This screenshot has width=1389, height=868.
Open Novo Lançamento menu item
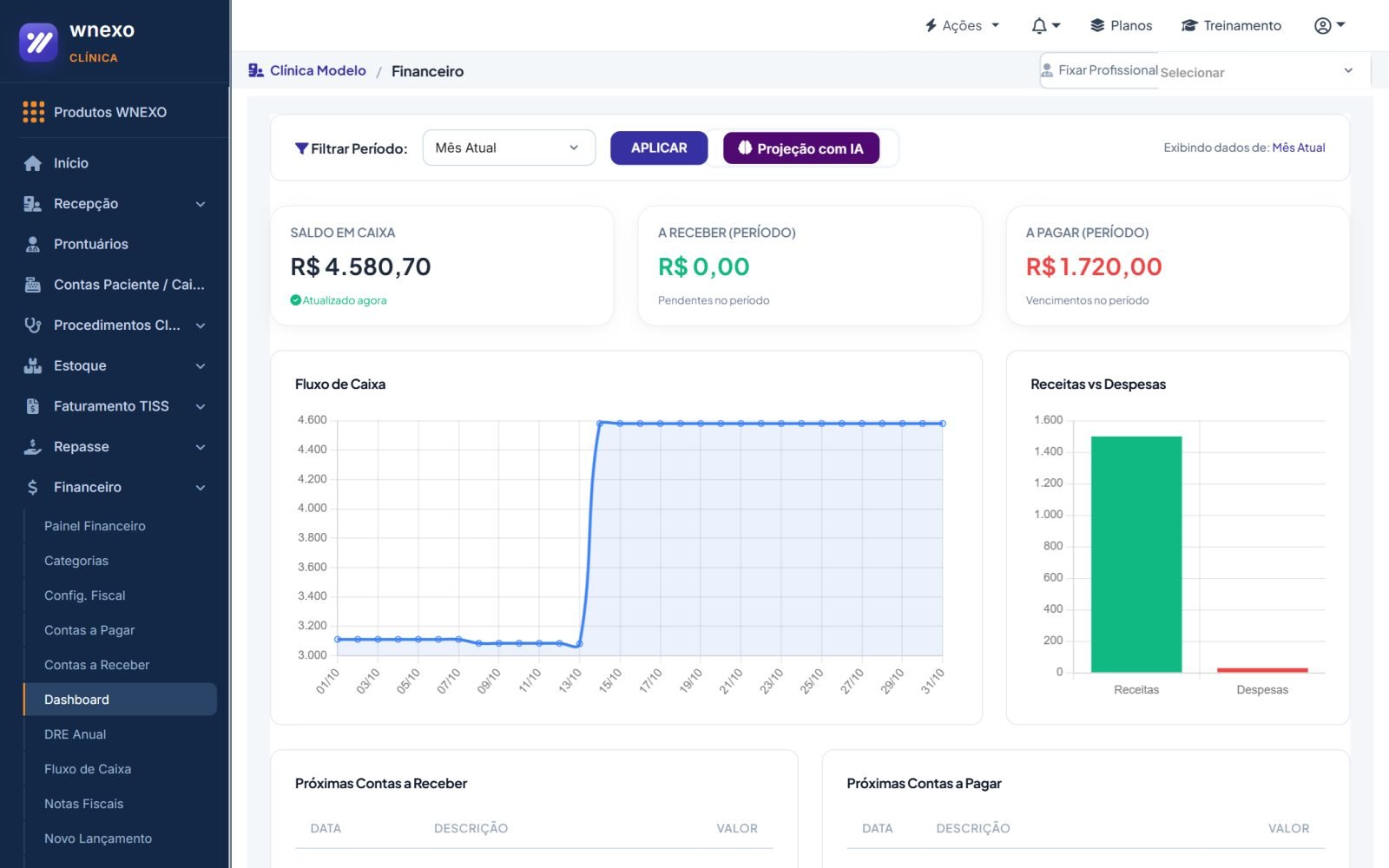point(98,838)
